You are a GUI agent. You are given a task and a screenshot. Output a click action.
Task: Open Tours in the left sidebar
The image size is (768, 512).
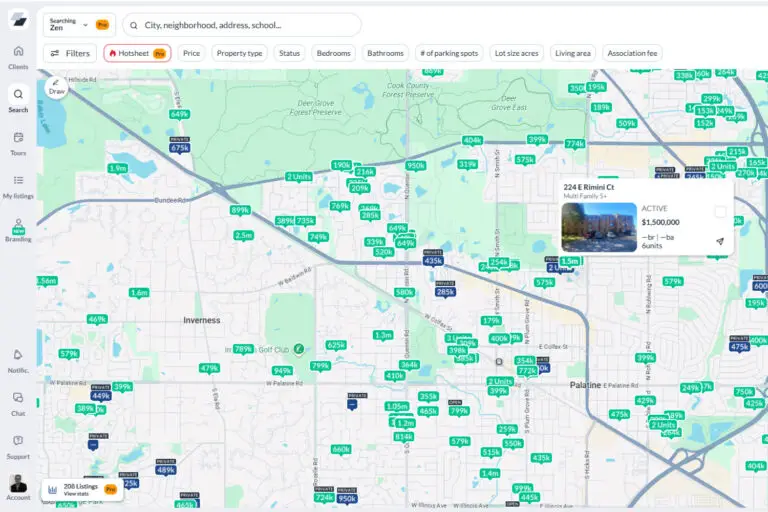pyautogui.click(x=18, y=142)
